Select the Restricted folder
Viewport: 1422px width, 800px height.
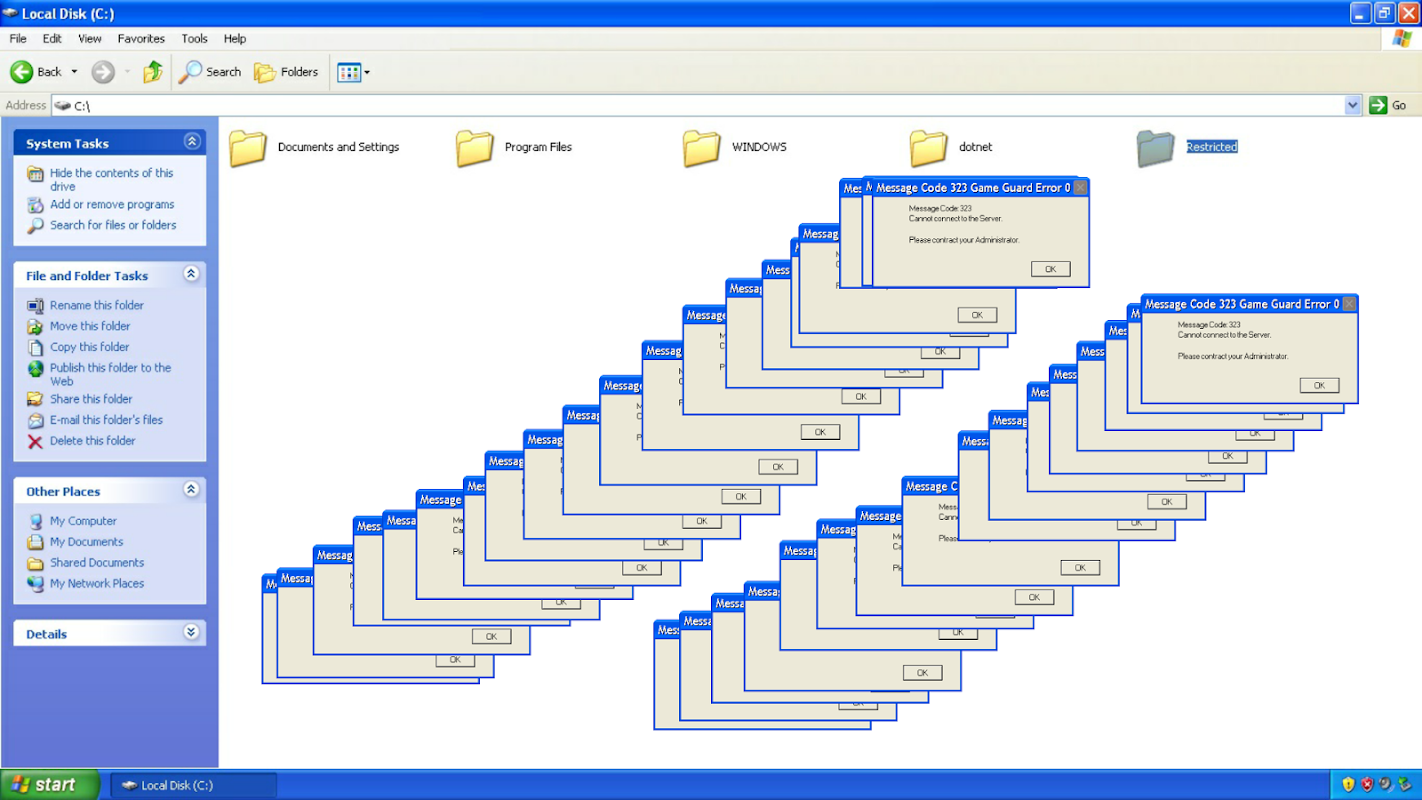pos(1188,148)
